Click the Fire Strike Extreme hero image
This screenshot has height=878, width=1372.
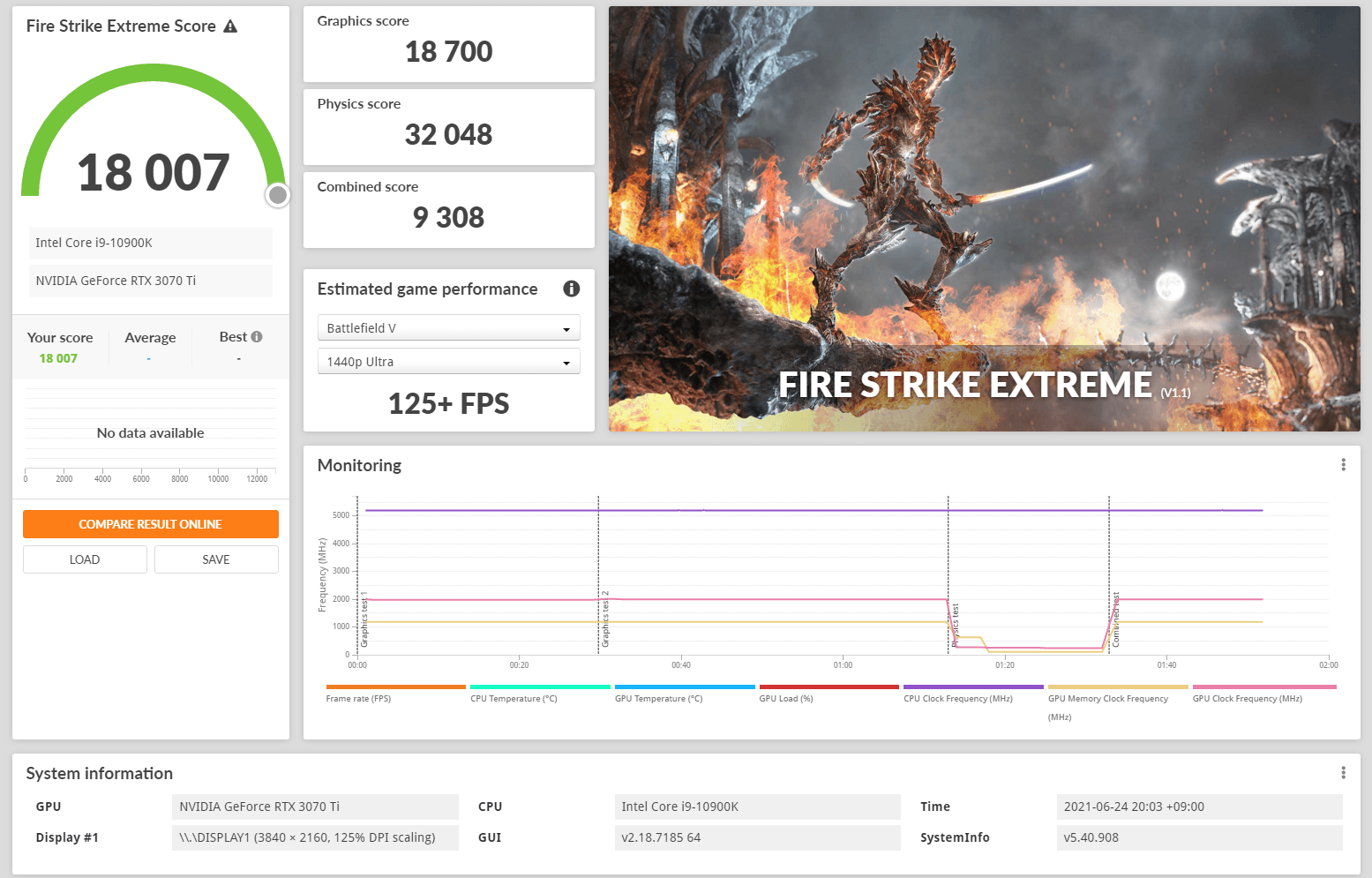point(985,219)
